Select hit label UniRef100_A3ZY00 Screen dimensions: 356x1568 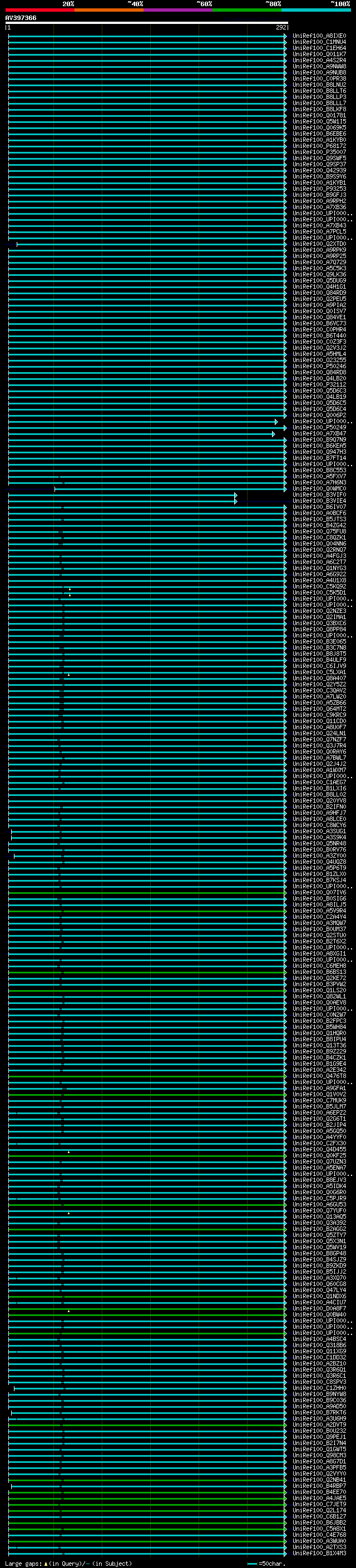[x=319, y=856]
